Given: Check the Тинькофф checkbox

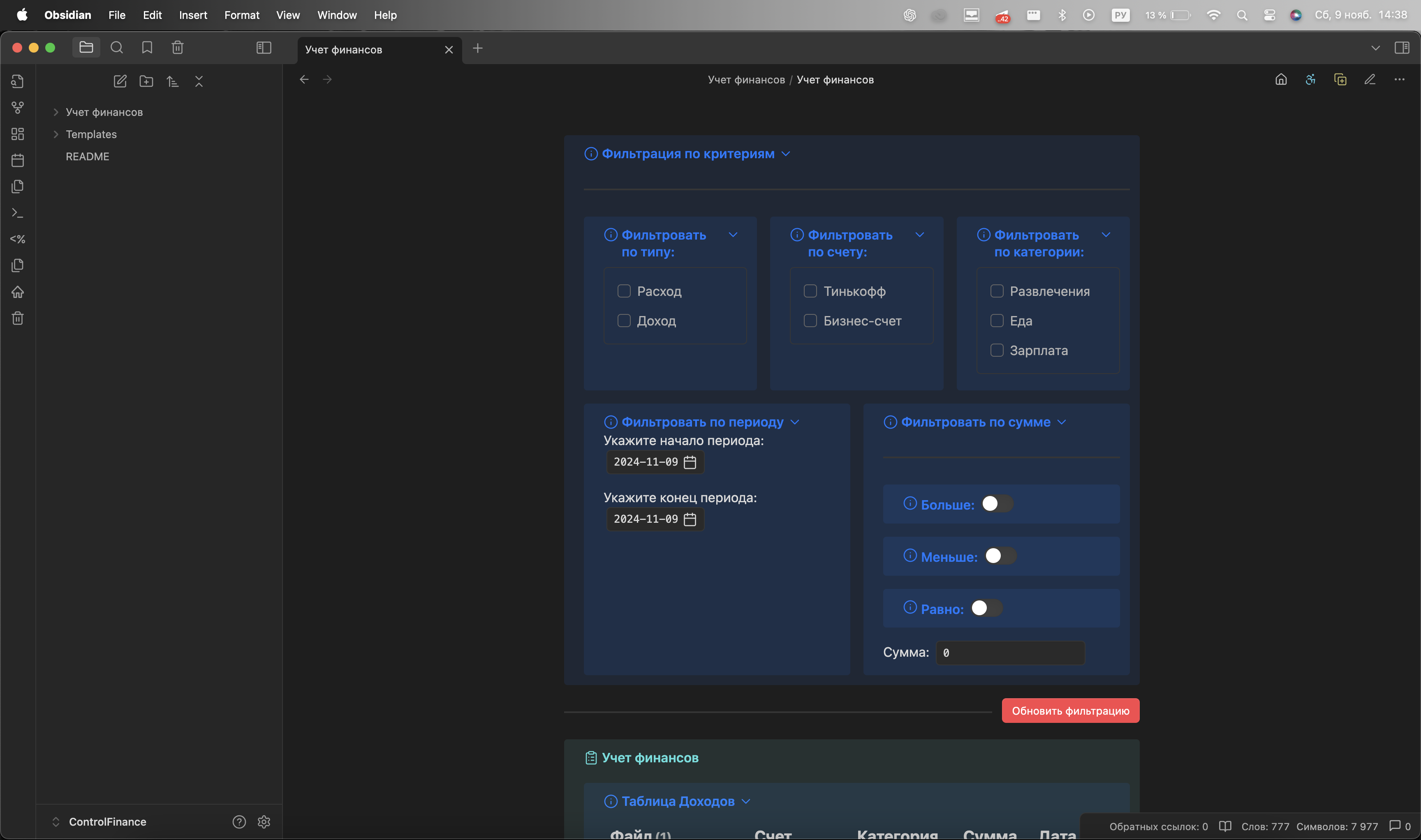Looking at the screenshot, I should click(x=810, y=291).
